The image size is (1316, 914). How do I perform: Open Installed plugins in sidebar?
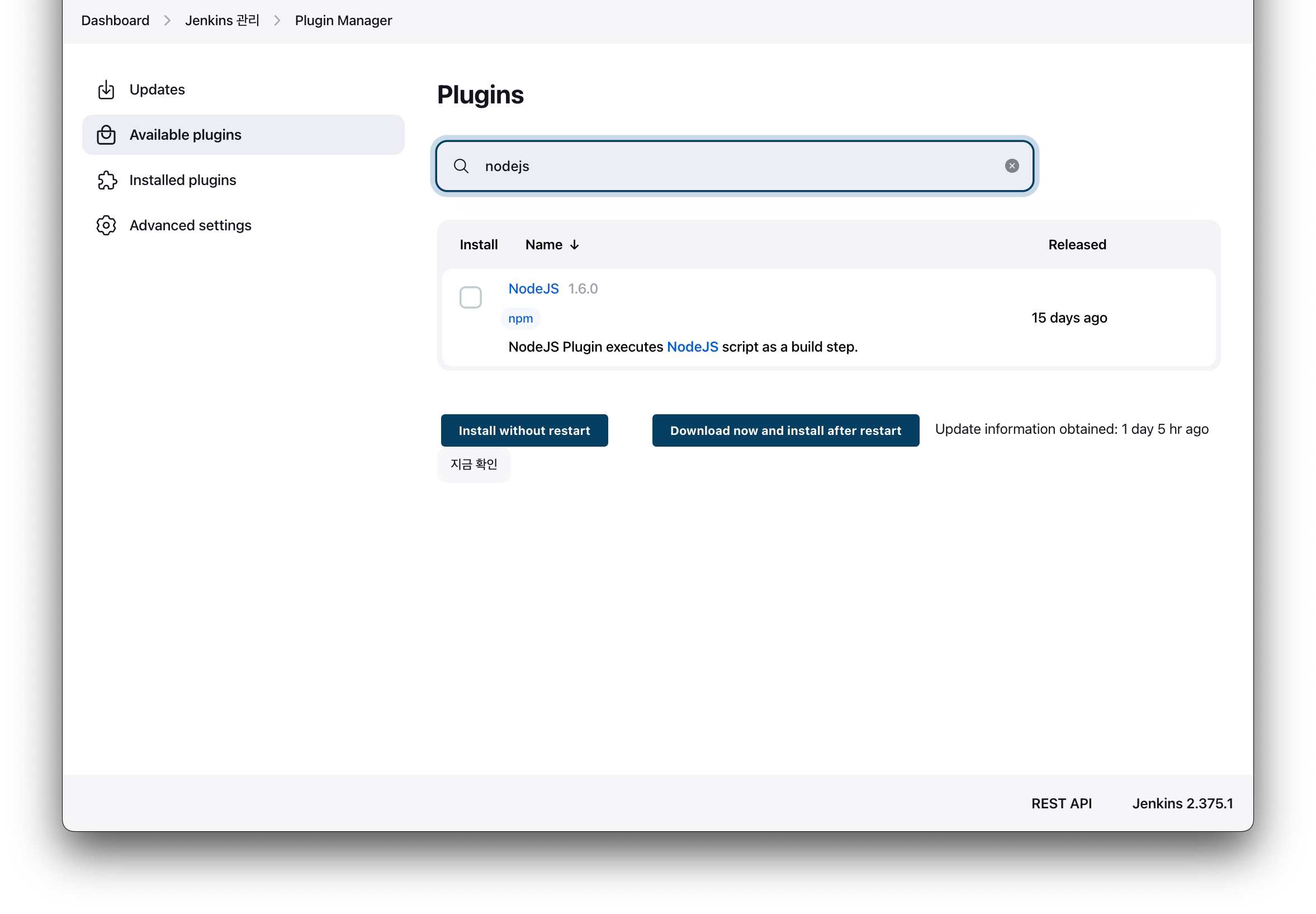(x=183, y=181)
